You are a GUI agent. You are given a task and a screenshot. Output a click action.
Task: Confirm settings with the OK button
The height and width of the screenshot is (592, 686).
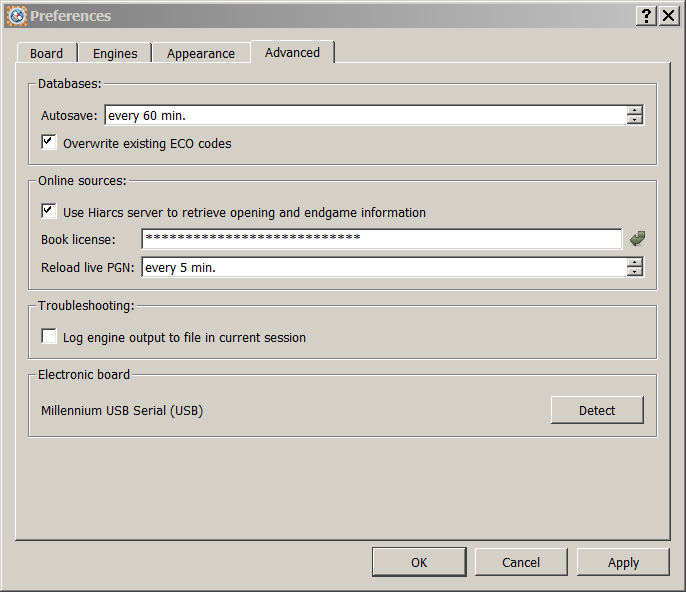(x=419, y=562)
